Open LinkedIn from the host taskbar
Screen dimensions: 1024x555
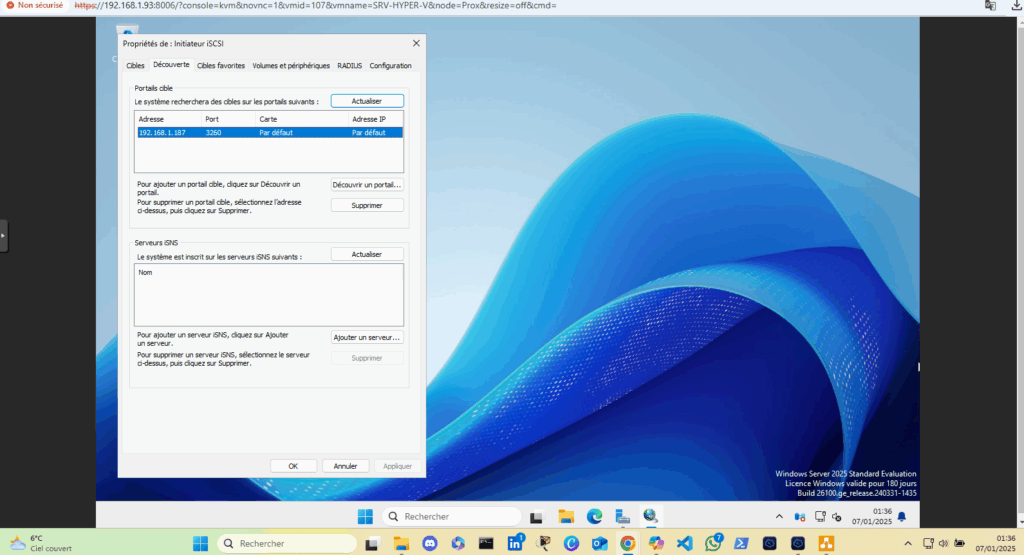(515, 543)
